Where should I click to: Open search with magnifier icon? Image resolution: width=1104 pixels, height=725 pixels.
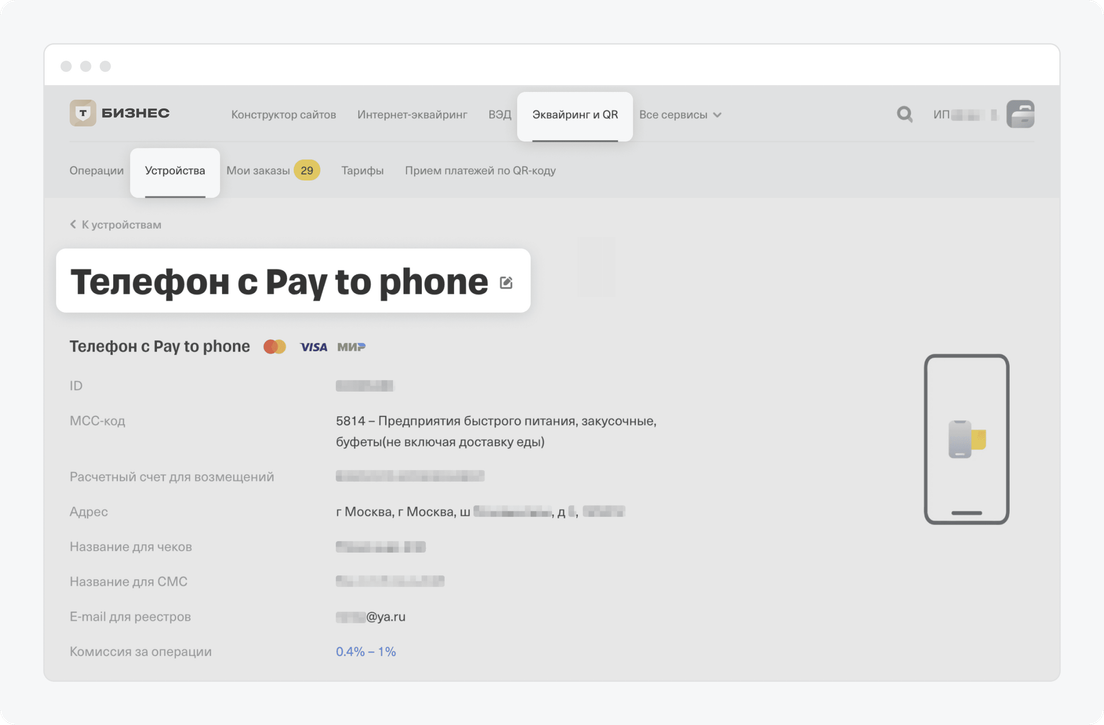[x=905, y=114]
